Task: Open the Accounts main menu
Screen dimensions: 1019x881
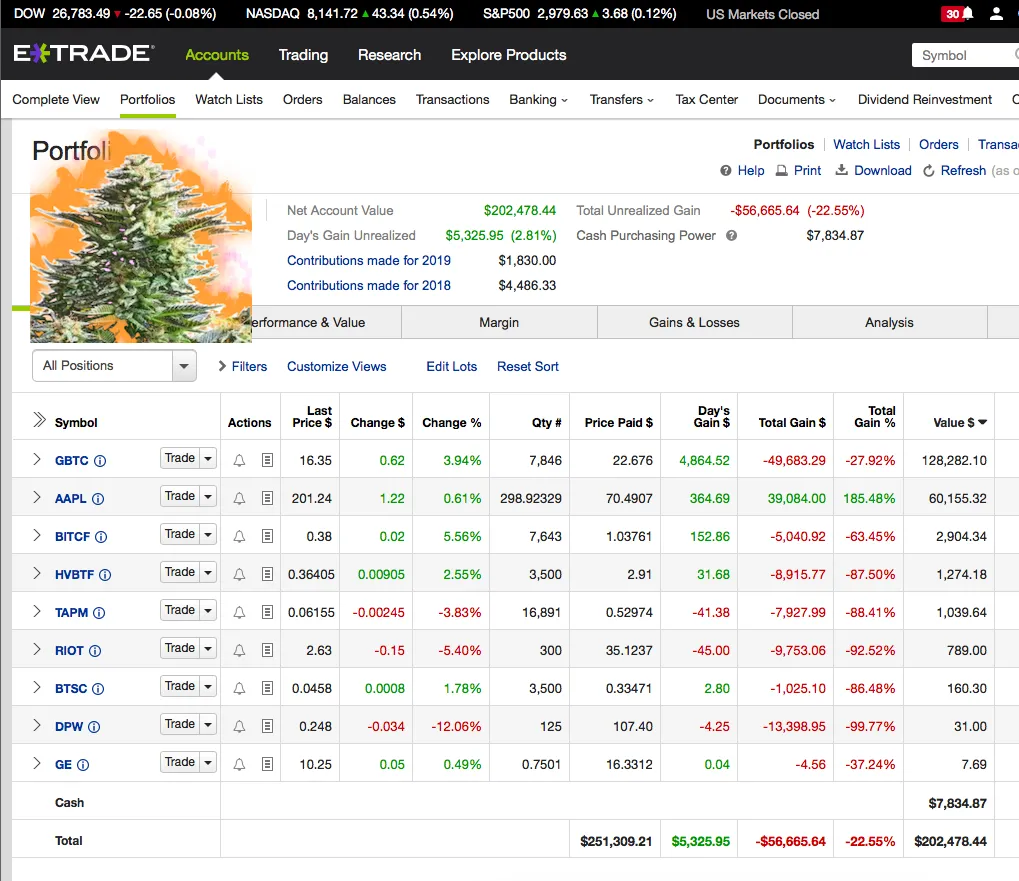Action: (217, 55)
